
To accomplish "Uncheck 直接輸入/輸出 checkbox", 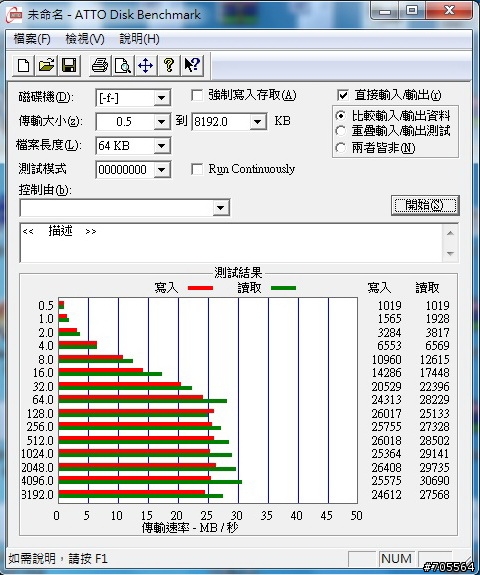I will coord(342,95).
